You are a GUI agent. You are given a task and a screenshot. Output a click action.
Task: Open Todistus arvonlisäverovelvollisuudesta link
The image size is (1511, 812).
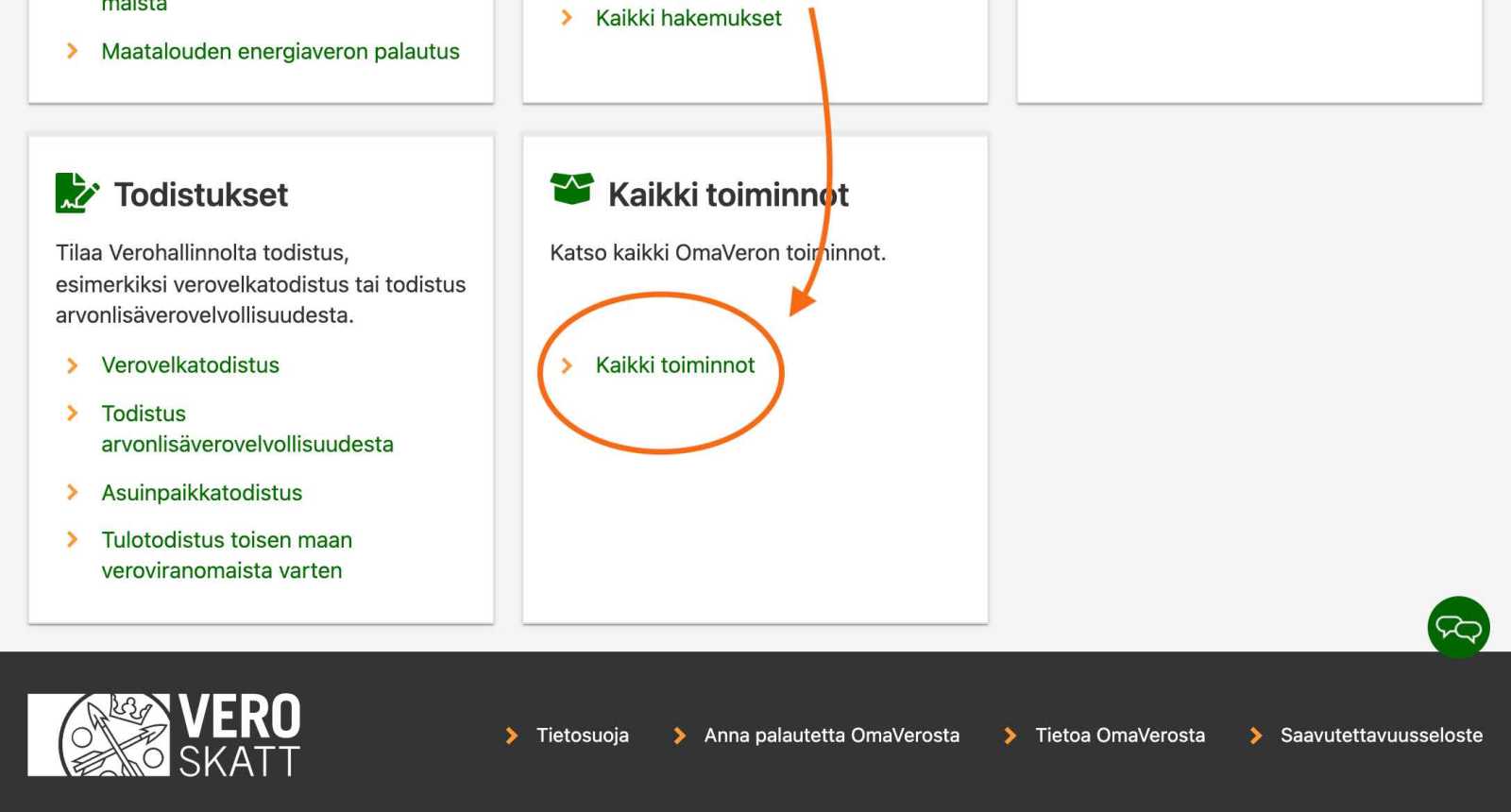tap(246, 429)
